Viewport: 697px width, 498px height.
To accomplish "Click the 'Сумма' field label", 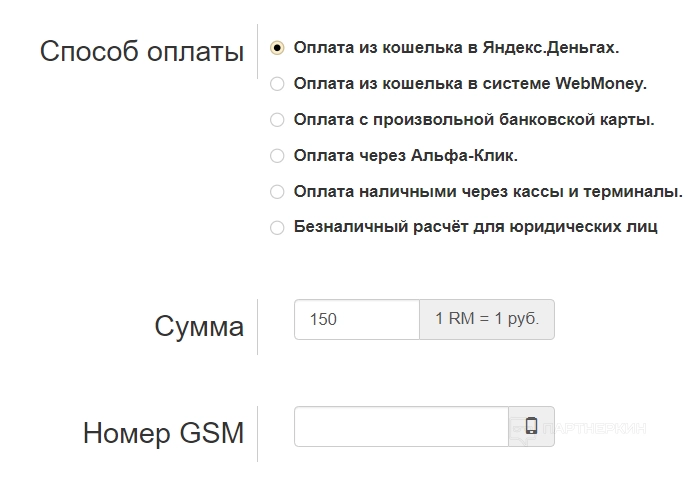I will tap(199, 326).
